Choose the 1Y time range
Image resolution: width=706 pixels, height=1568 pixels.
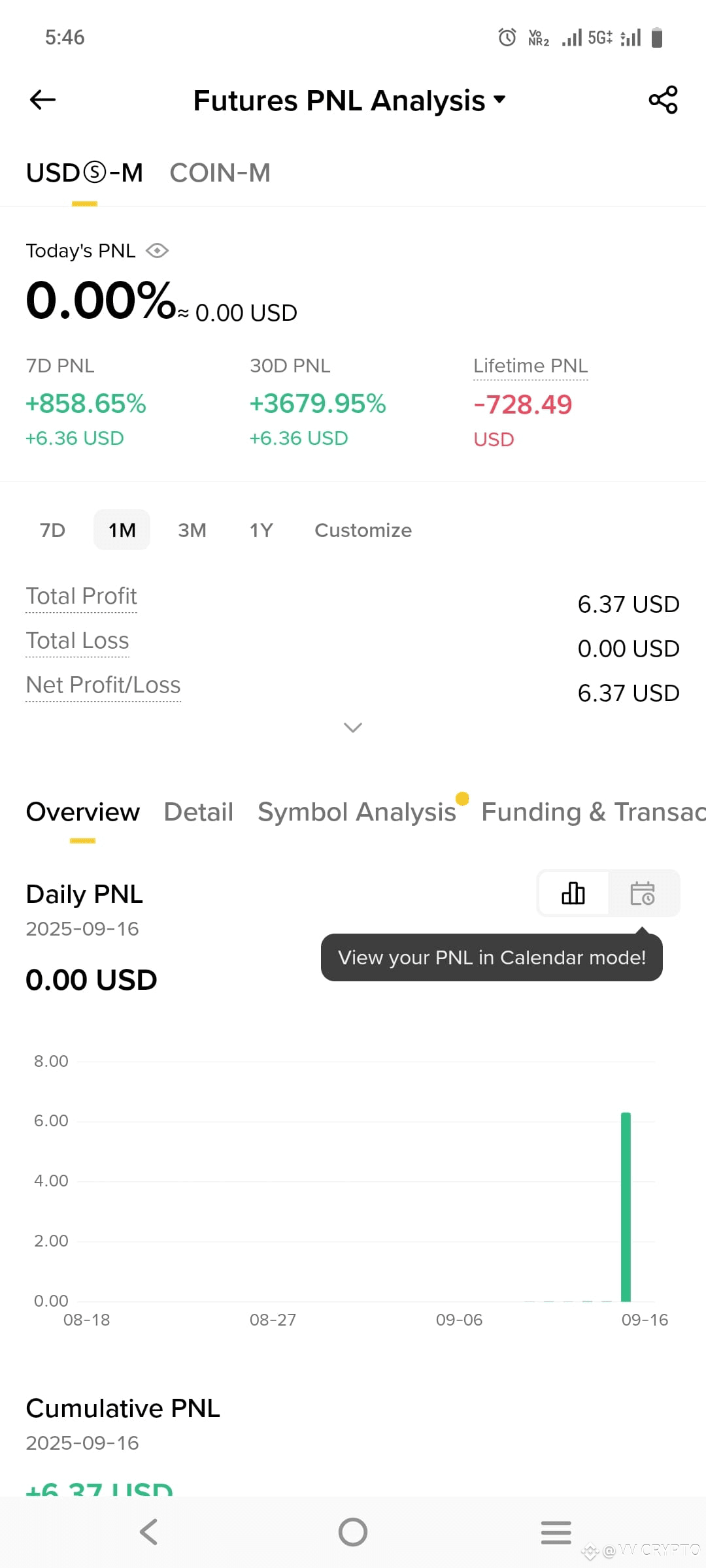tap(261, 530)
